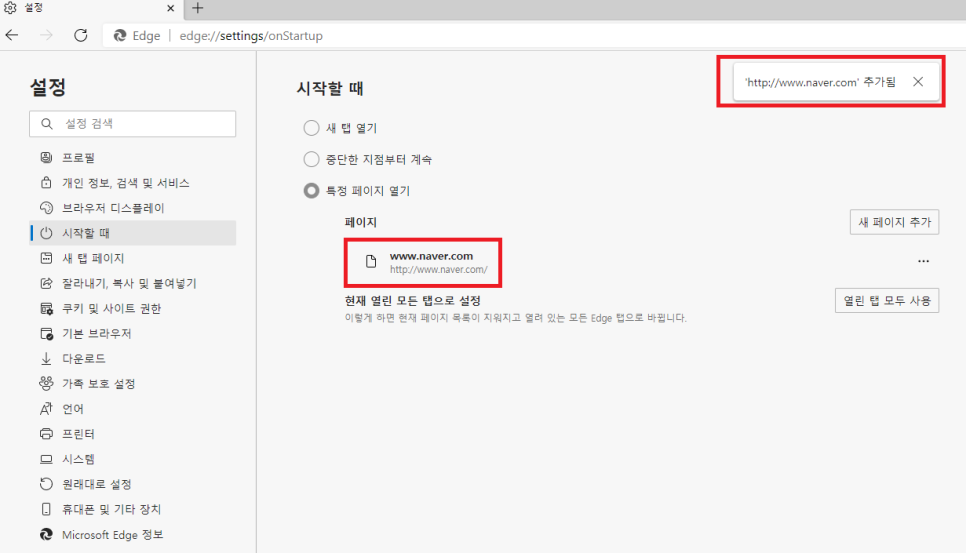This screenshot has height=553, width=966.
Task: Click the 쿠키 및 사이트 권한 icon
Action: pyautogui.click(x=46, y=309)
